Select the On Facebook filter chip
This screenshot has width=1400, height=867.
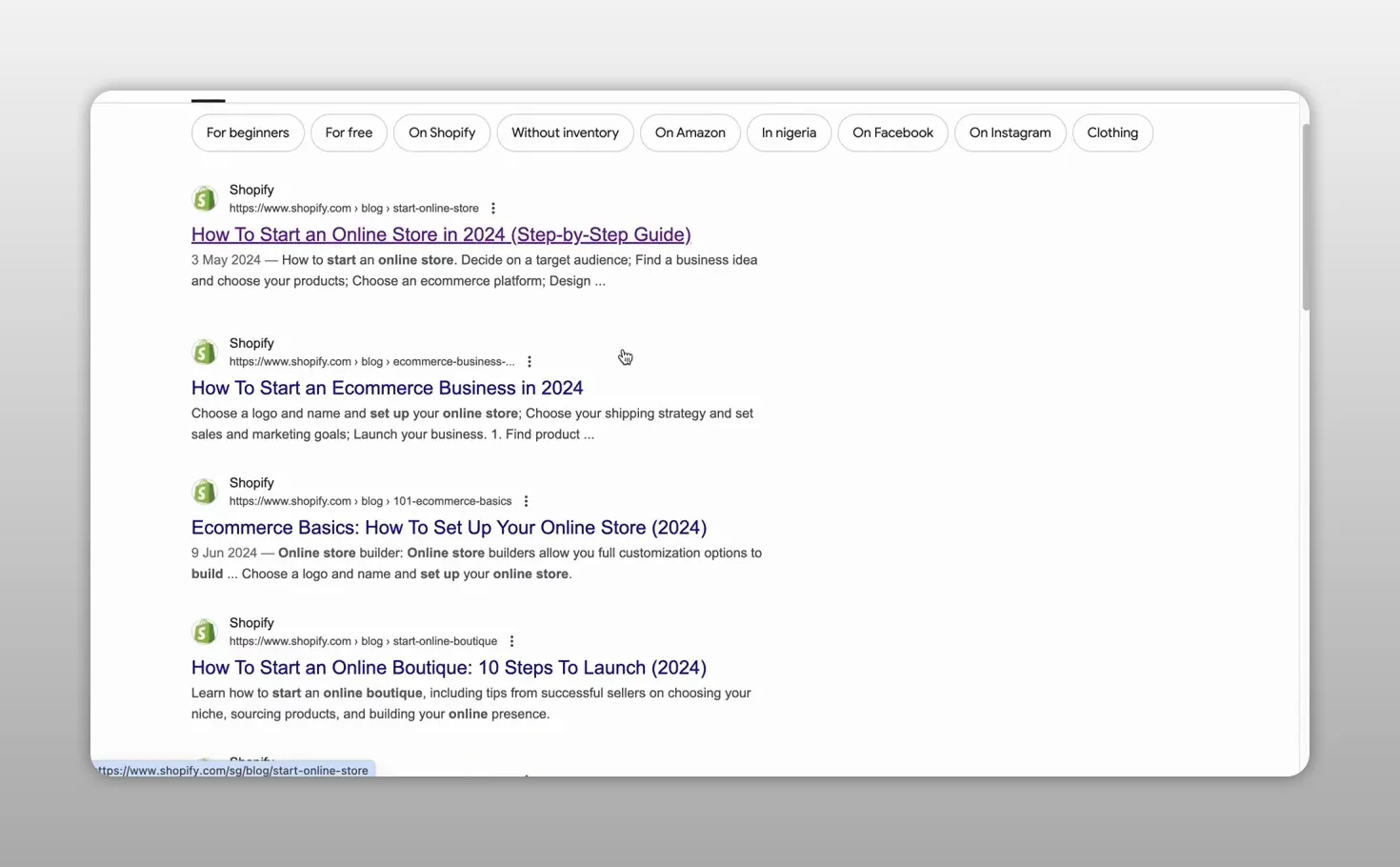point(892,132)
